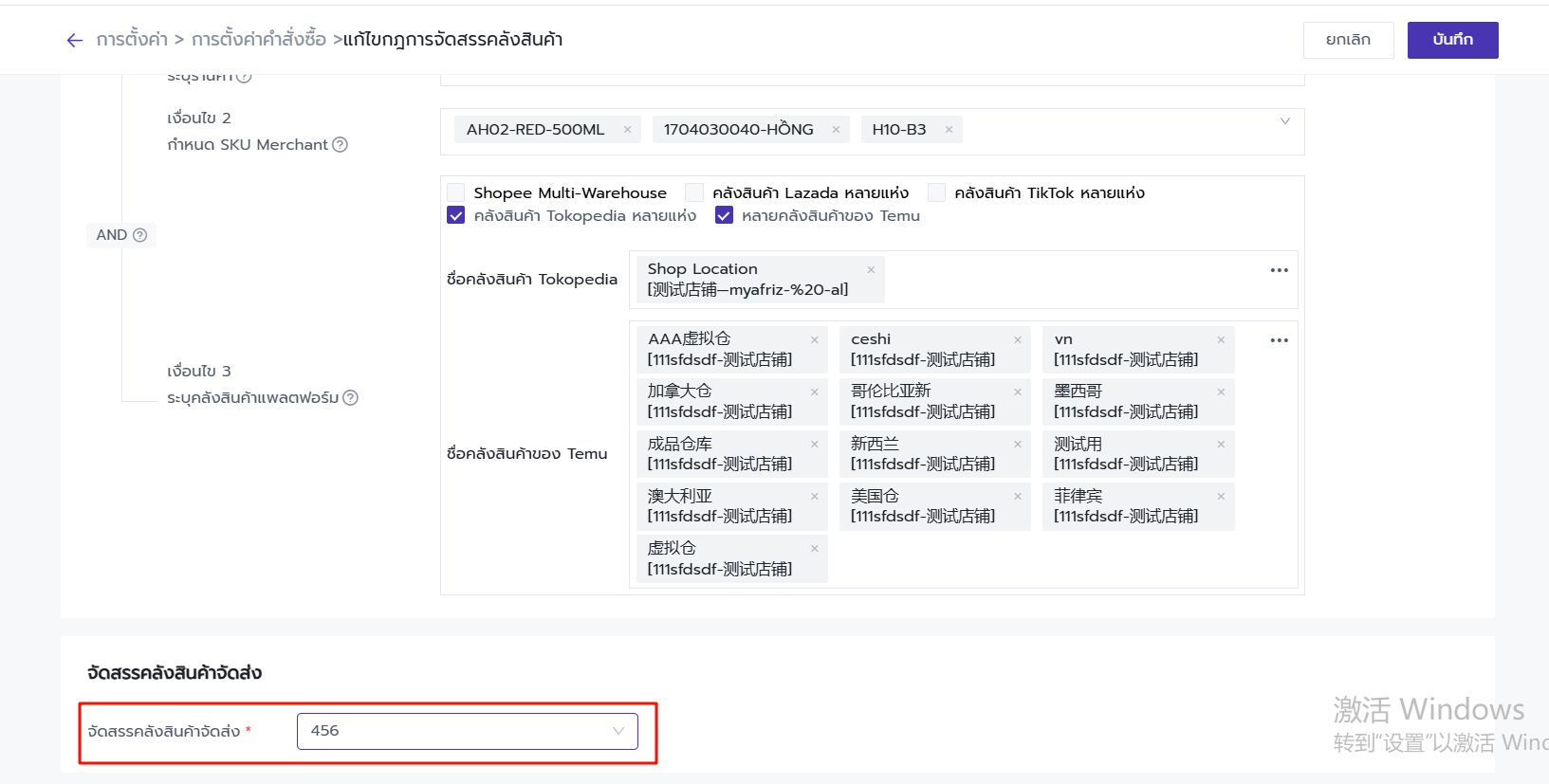The width and height of the screenshot is (1549, 784).
Task: Enable the Shopee Multi-Warehouse checkbox
Action: pos(456,193)
